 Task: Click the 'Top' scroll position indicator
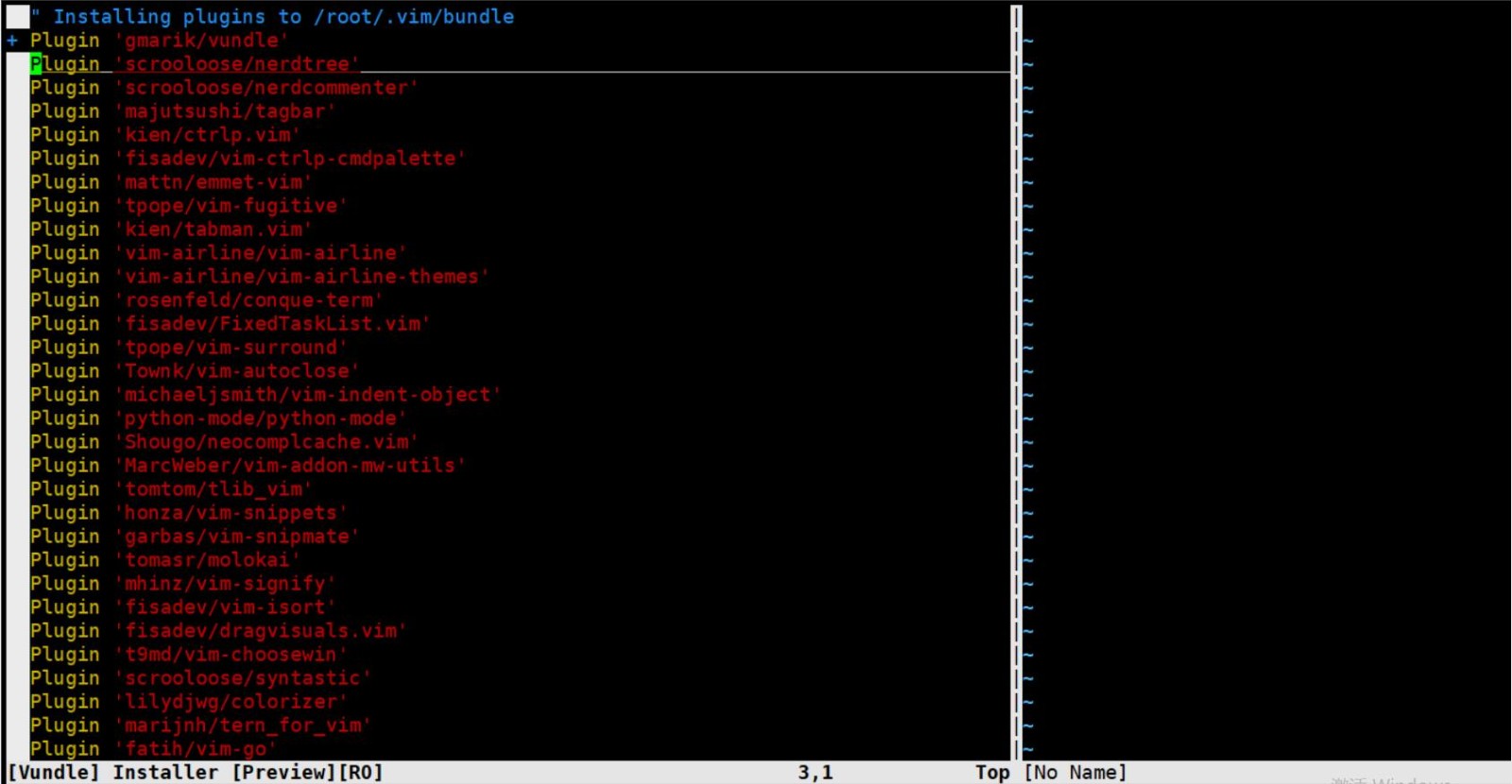(x=992, y=773)
